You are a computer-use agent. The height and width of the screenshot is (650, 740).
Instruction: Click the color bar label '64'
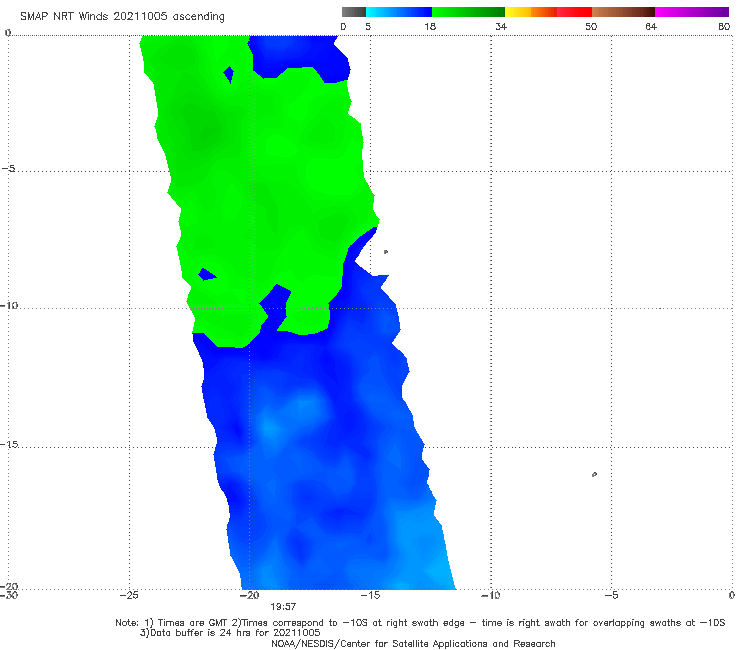(651, 27)
